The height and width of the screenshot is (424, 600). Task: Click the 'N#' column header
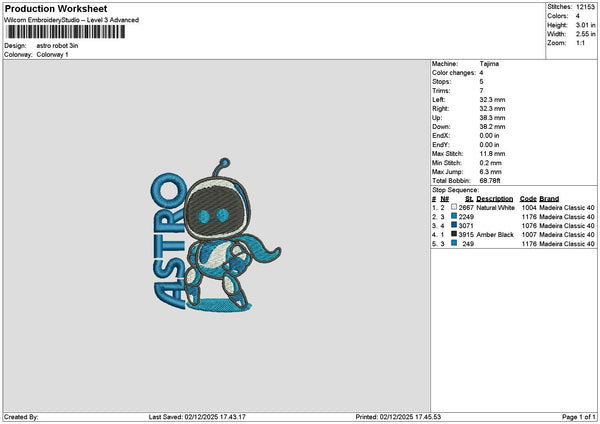(x=444, y=199)
